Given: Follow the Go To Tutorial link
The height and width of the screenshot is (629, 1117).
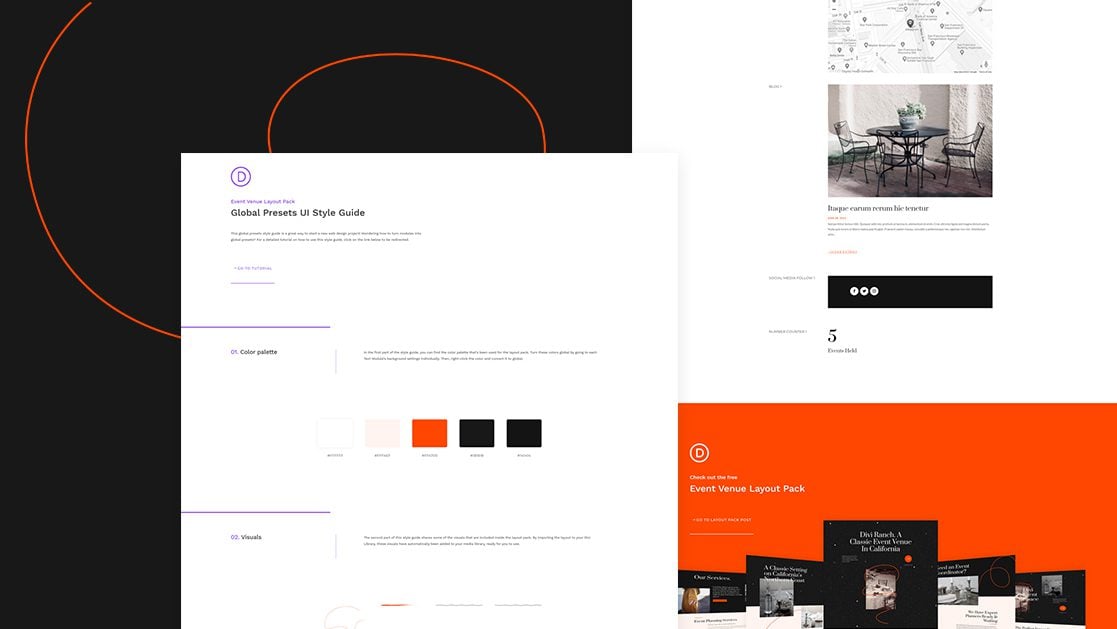Looking at the screenshot, I should coord(253,268).
